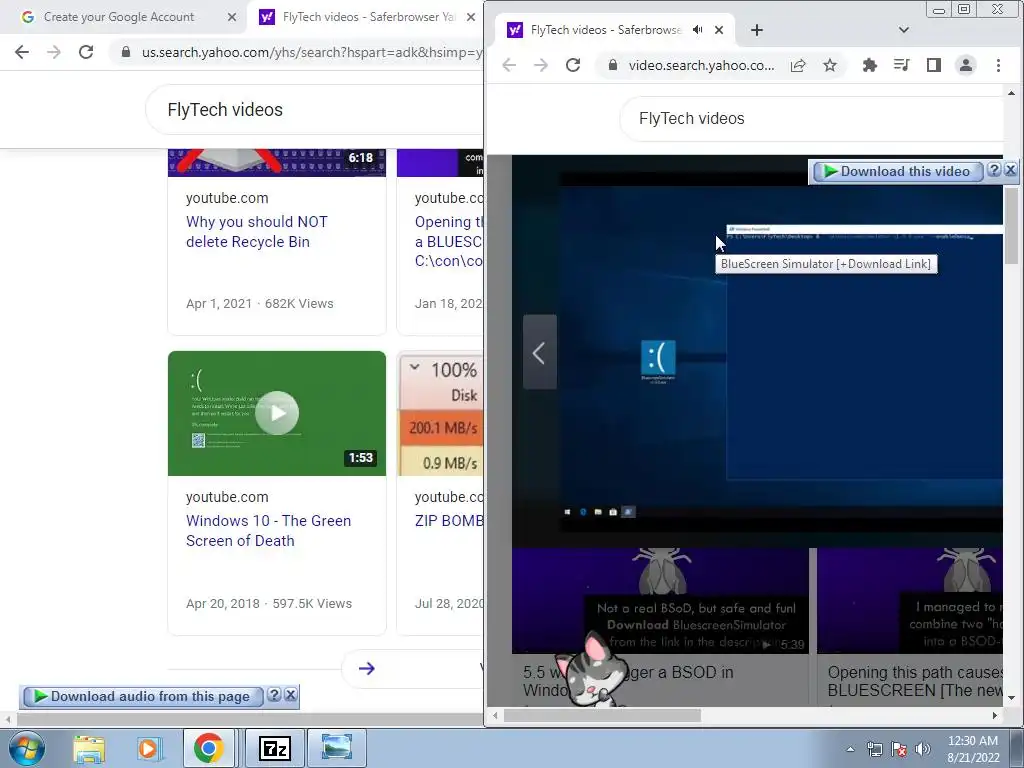Toggle Chrome side panel icon

[933, 65]
